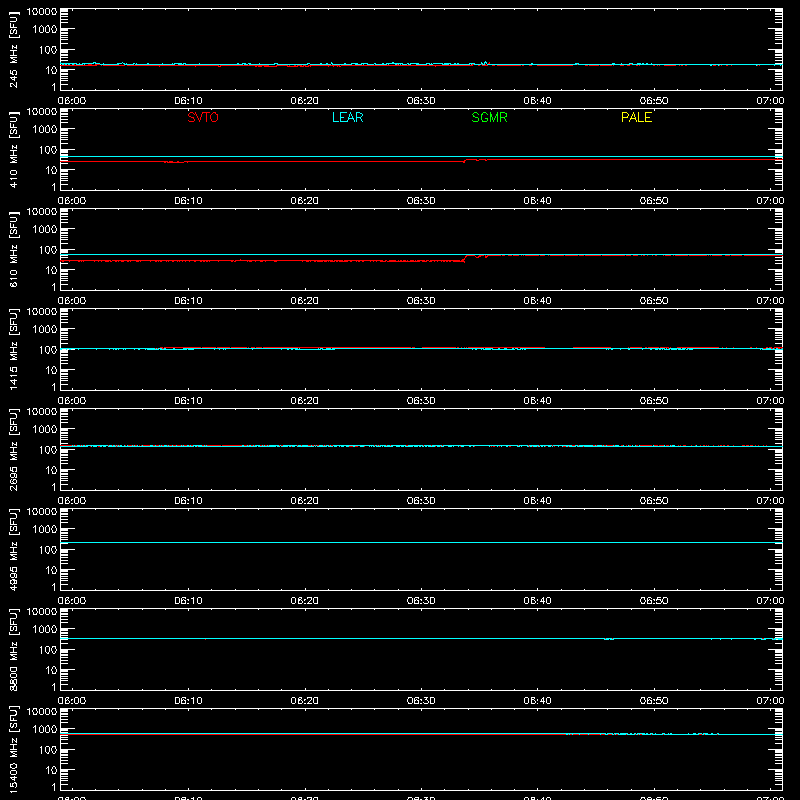
Task: Click the cyan LEAR legend label
Action: coord(347,117)
